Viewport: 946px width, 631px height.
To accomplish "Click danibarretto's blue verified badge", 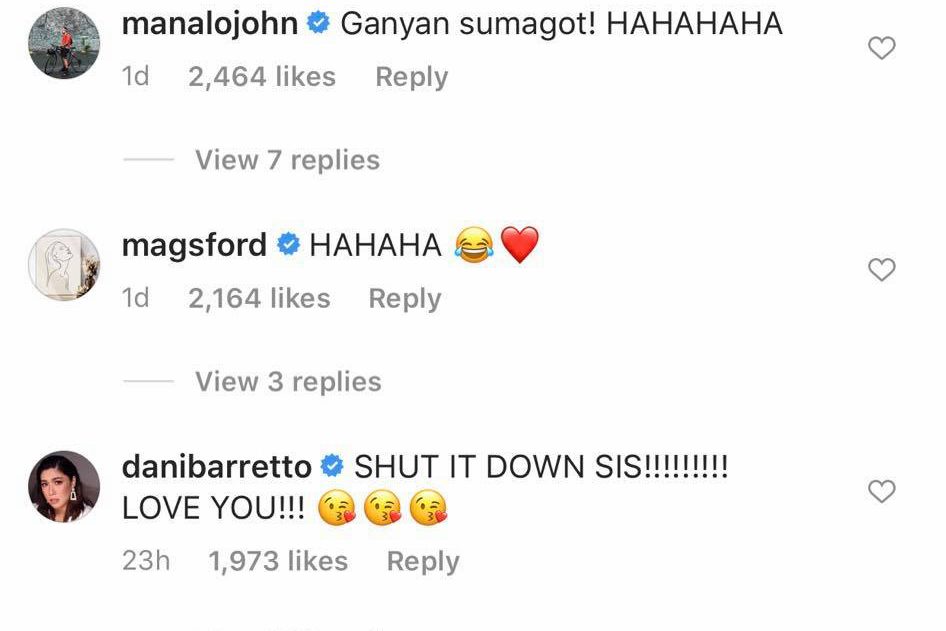I will pyautogui.click(x=332, y=466).
